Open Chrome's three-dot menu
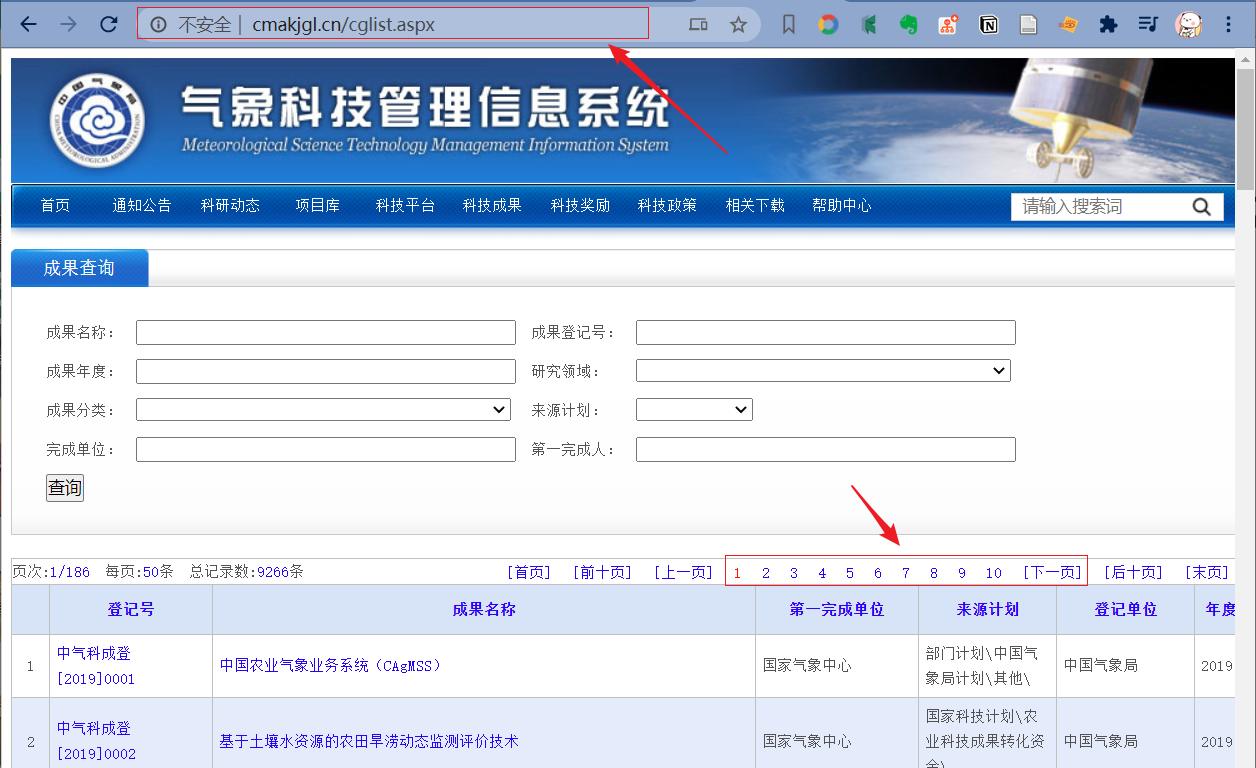 coord(1229,25)
